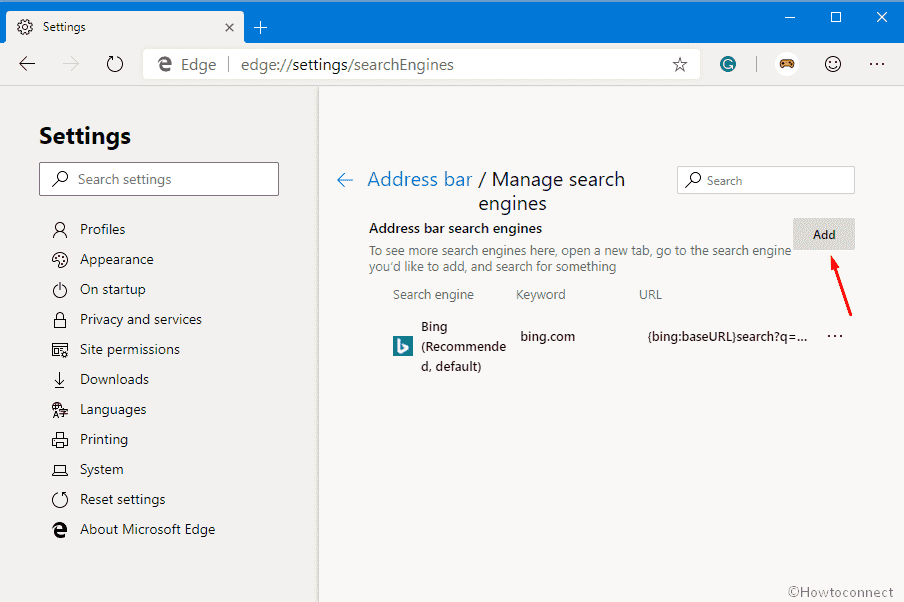This screenshot has height=602, width=904.
Task: Click the Languages icon
Action: coord(60,409)
